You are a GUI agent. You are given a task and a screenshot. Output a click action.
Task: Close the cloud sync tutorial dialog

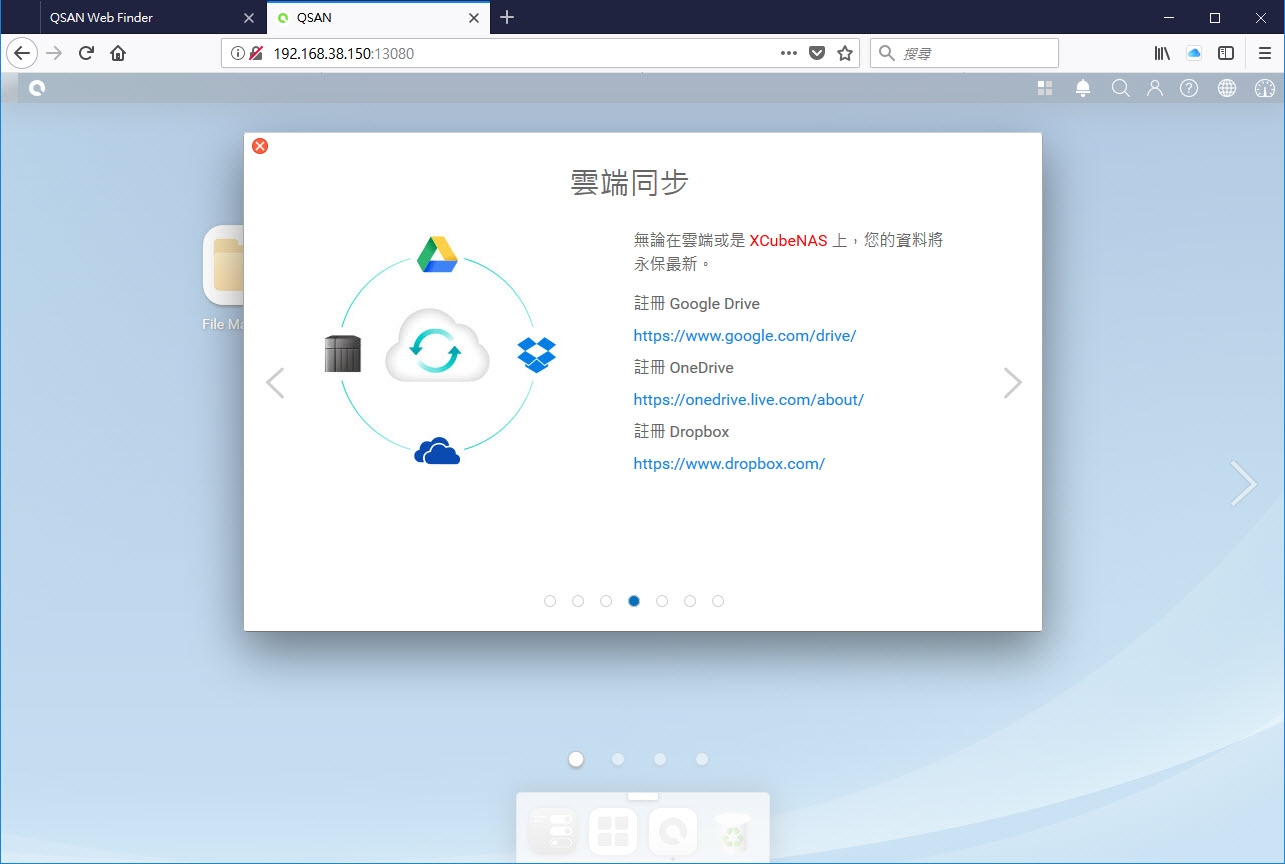pos(260,146)
